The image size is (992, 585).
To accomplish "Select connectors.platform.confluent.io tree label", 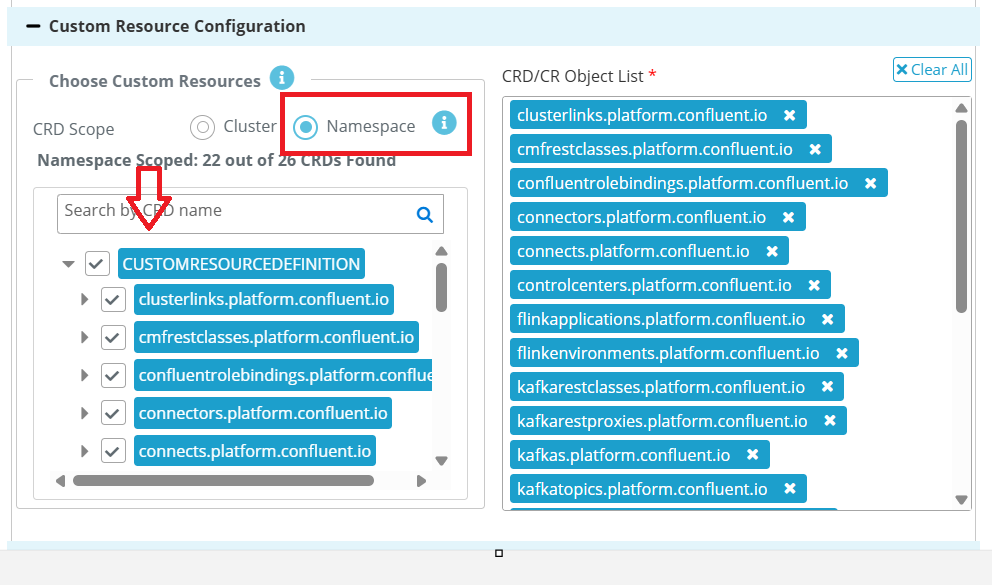I will click(263, 413).
